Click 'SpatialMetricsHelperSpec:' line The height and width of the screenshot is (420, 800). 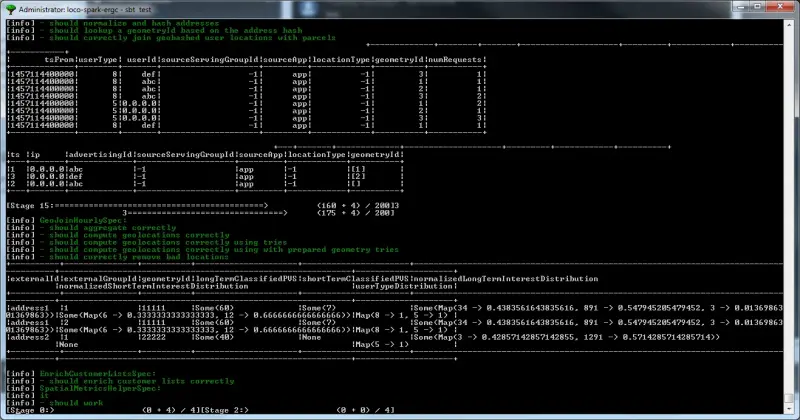tap(100, 388)
